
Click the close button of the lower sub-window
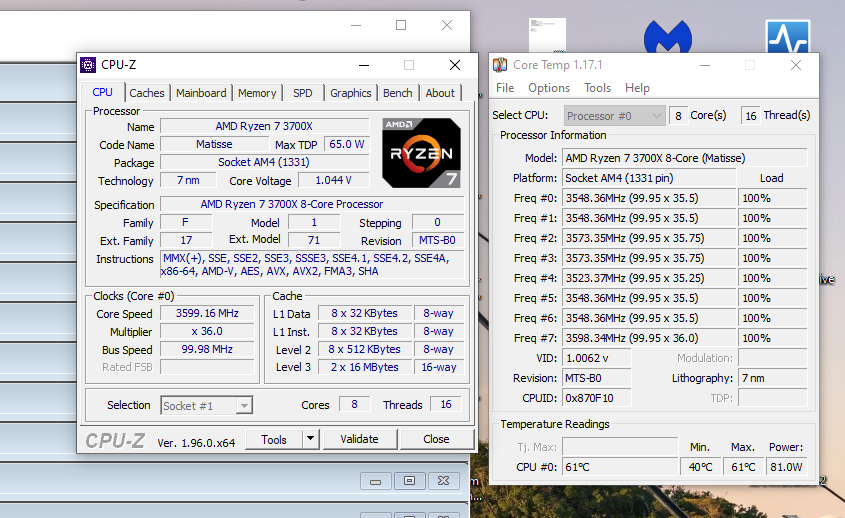click(444, 481)
